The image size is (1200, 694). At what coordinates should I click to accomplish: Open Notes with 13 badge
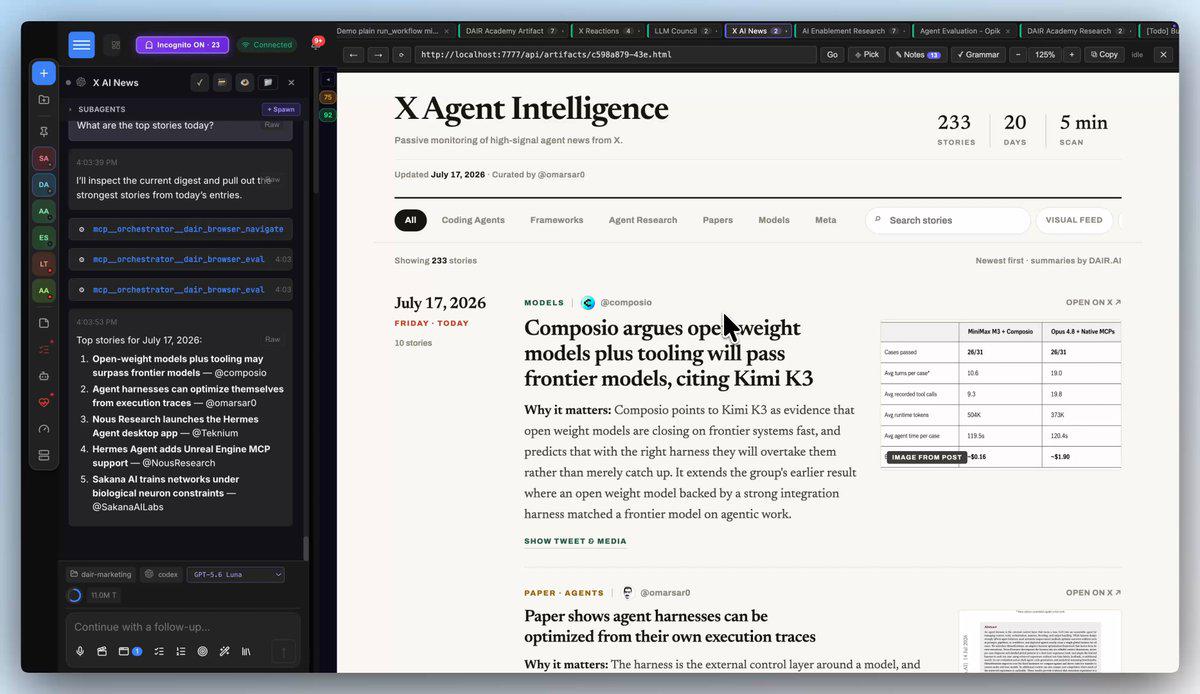pos(917,55)
